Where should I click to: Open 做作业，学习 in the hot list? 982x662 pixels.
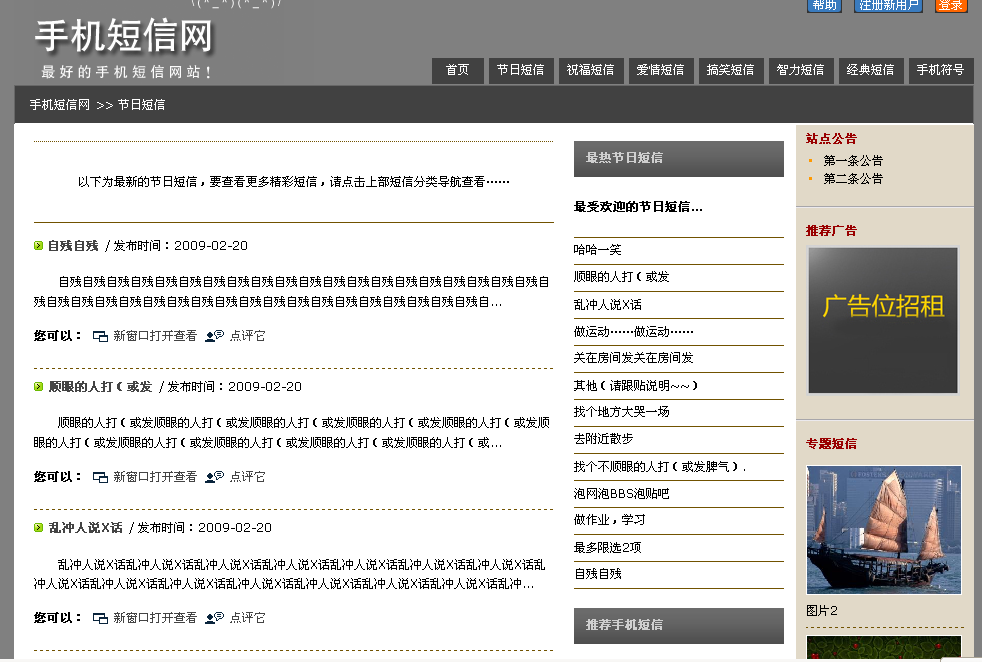[609, 520]
